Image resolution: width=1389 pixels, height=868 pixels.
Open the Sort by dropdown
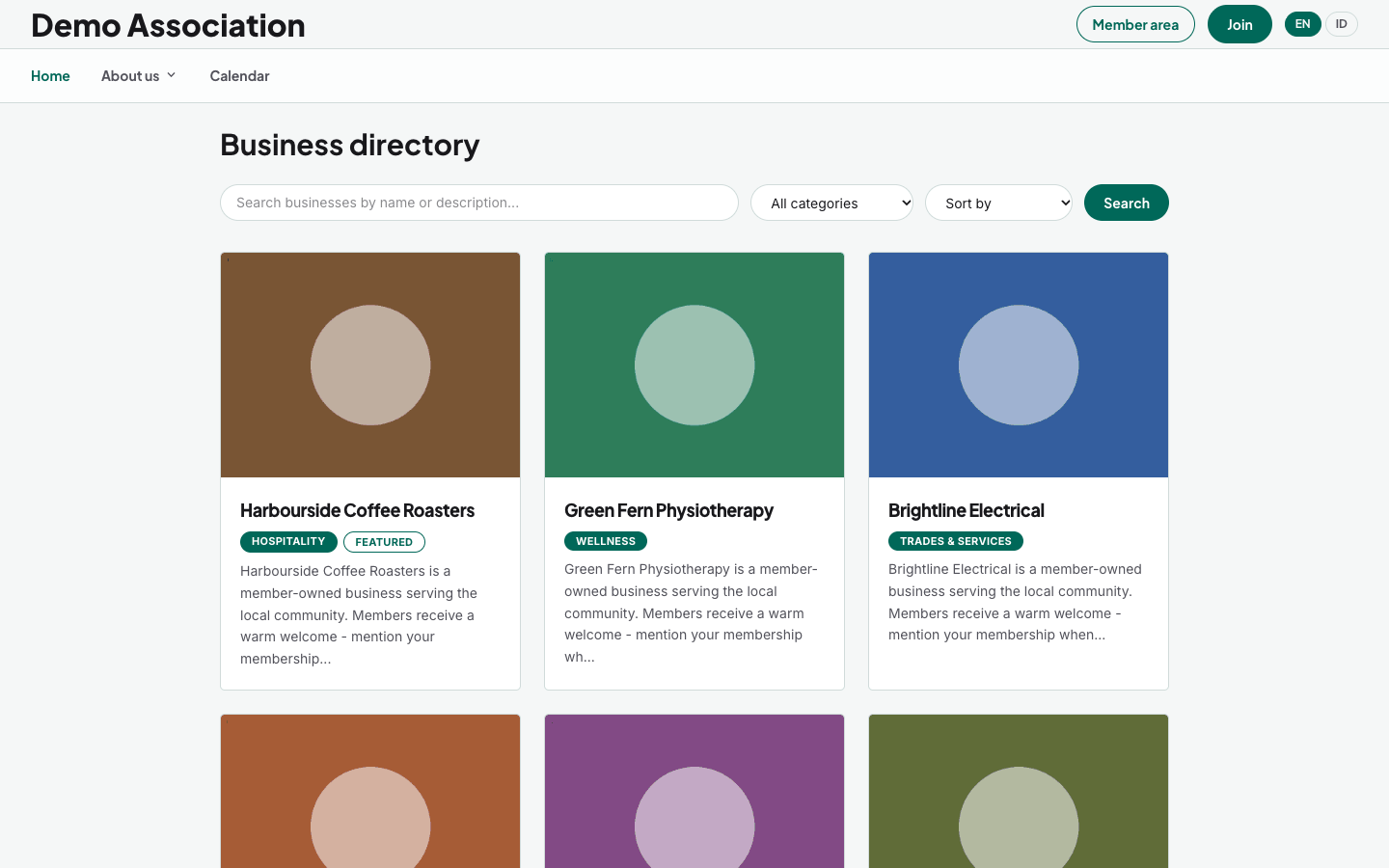click(x=998, y=203)
